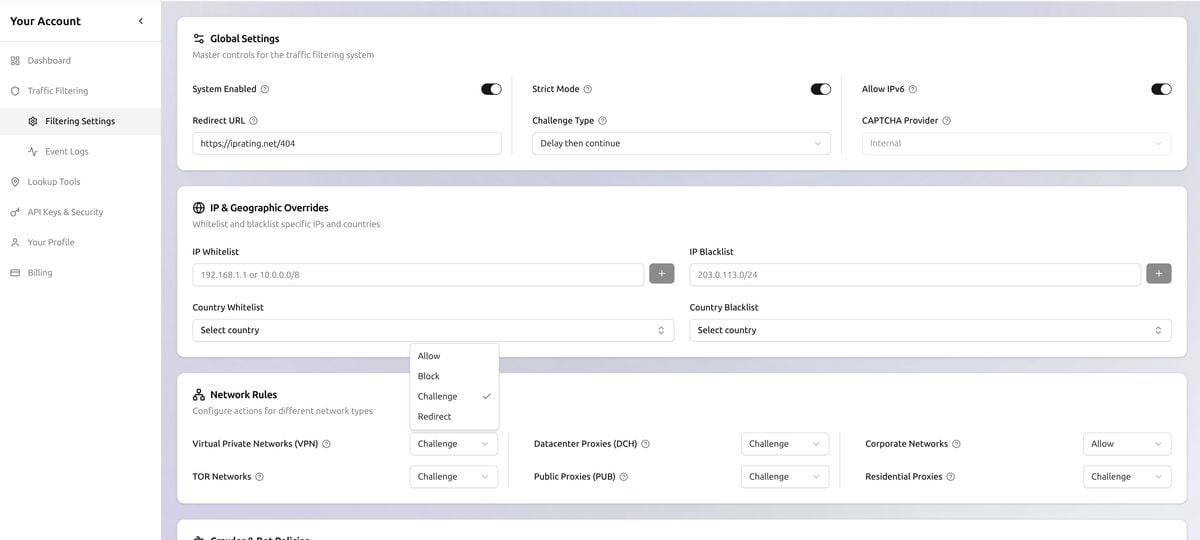Click the Global Settings sliders icon
Image resolution: width=1200 pixels, height=540 pixels.
[198, 39]
